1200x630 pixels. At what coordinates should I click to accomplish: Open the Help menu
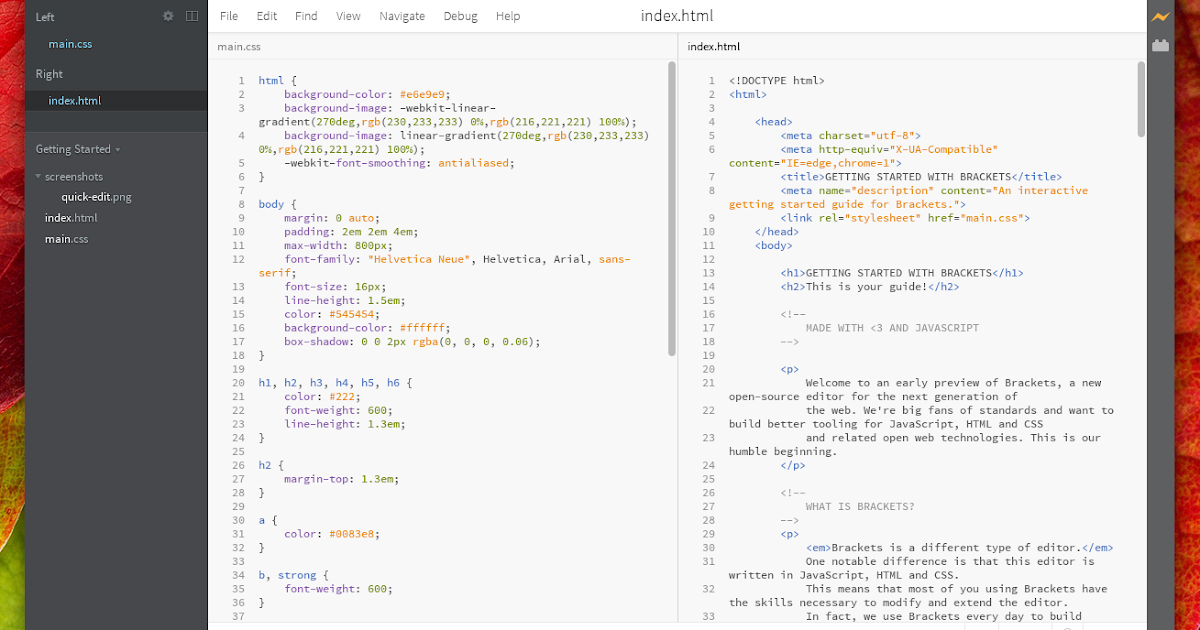point(508,16)
